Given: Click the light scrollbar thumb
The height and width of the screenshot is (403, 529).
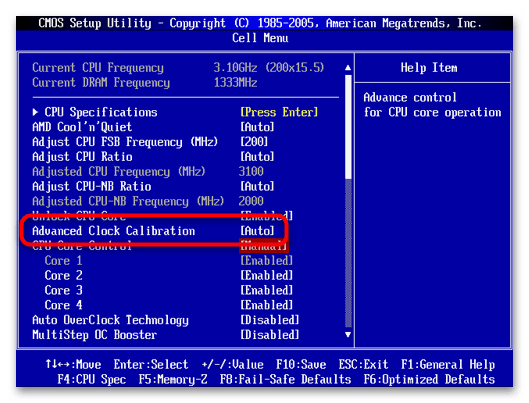Looking at the screenshot, I should [348, 127].
